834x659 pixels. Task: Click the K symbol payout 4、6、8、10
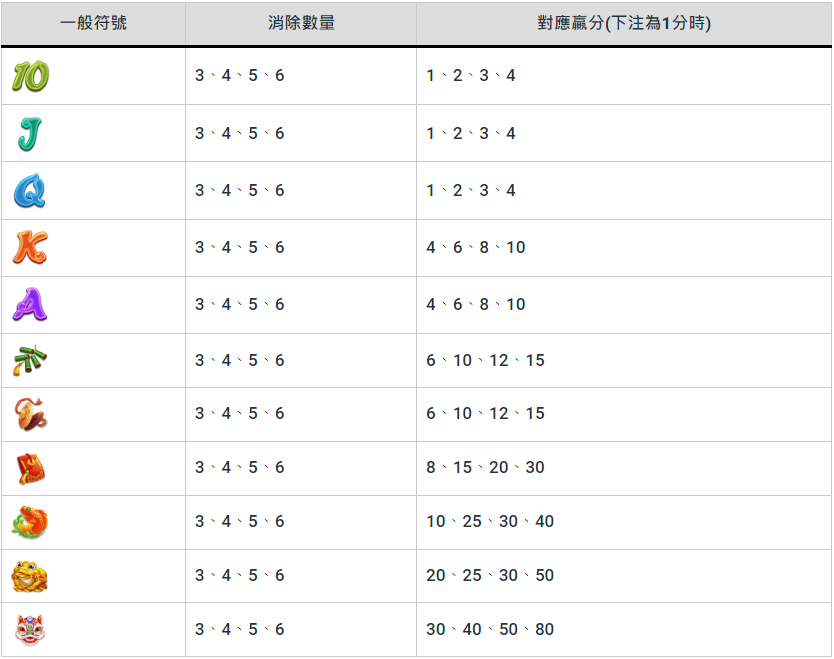(475, 247)
